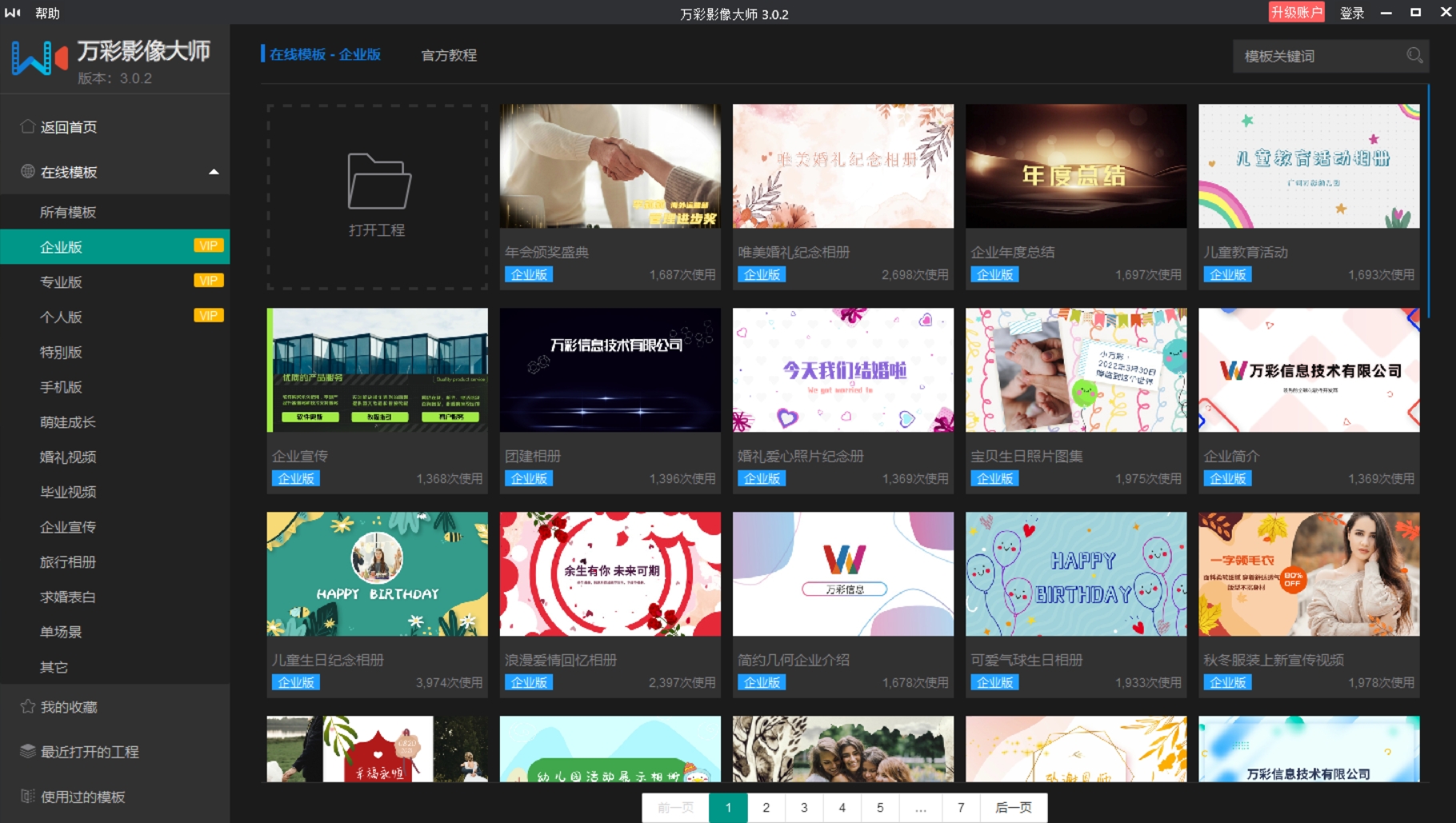1456x823 pixels.
Task: Click the home icon beside 返回首页
Action: pyautogui.click(x=27, y=126)
